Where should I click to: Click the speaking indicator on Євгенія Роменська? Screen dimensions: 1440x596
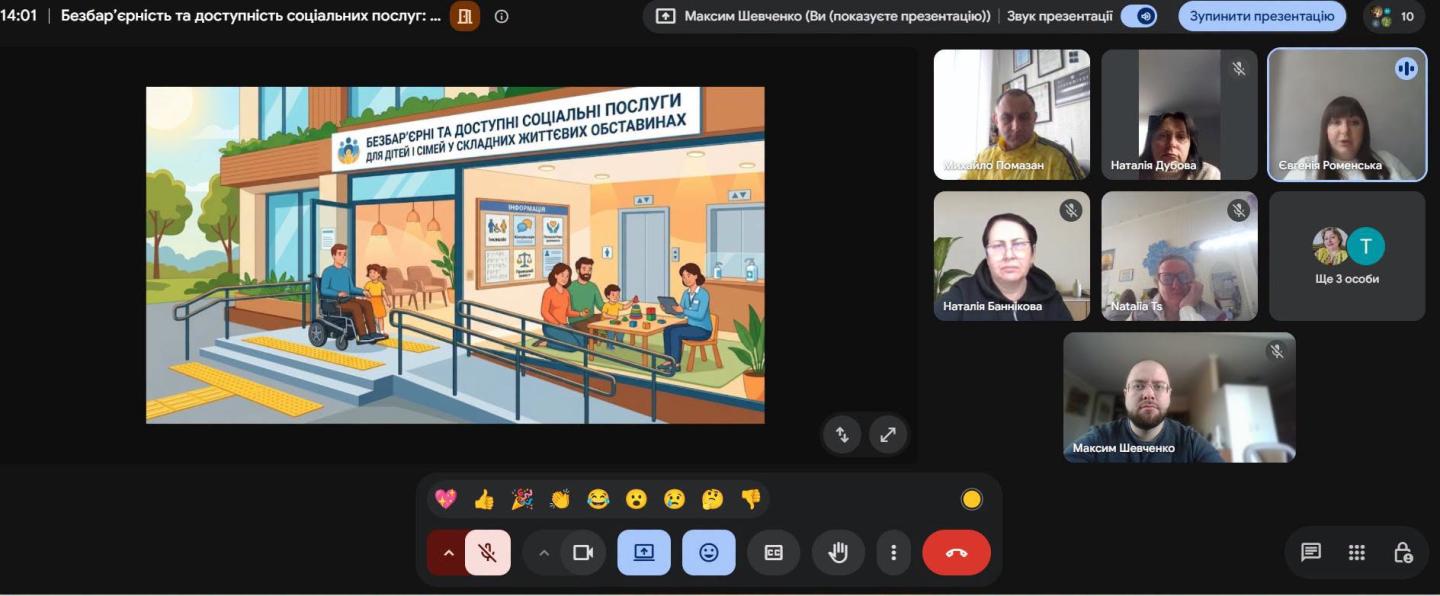click(1406, 69)
